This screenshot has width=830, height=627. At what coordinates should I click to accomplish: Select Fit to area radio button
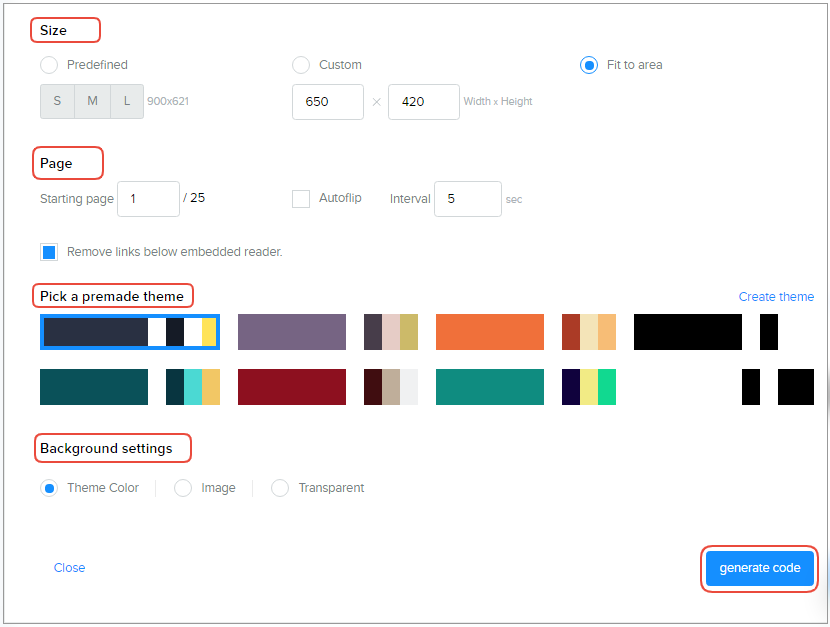click(x=589, y=65)
